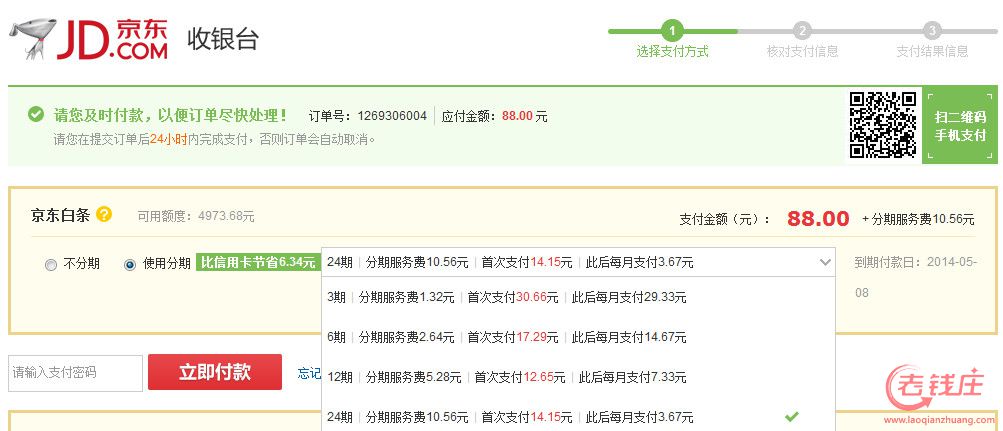The image size is (1003, 431).
Task: Choose the checked 24期 option in list
Action: [578, 417]
